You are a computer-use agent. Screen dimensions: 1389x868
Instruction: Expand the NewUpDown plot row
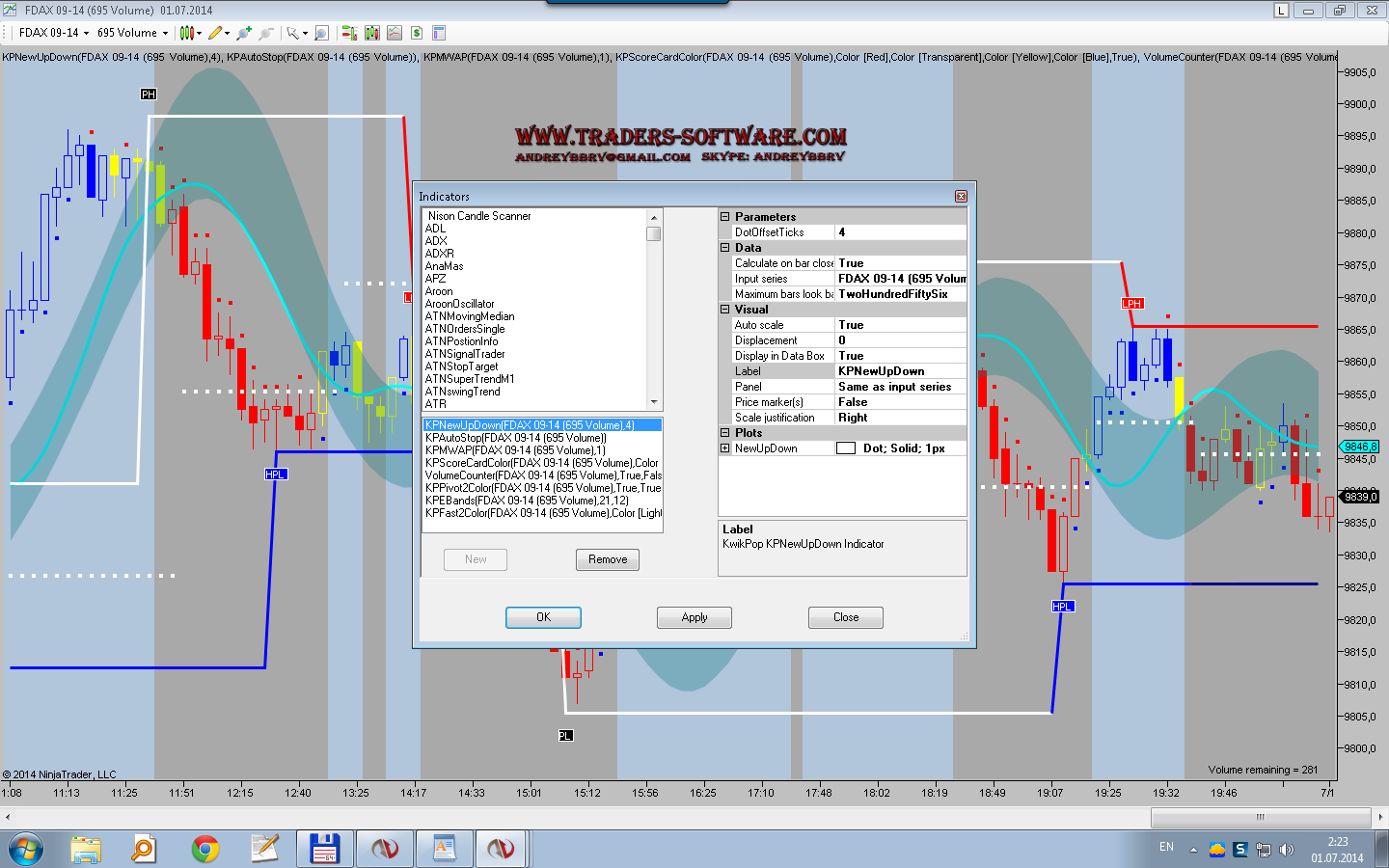[x=725, y=448]
